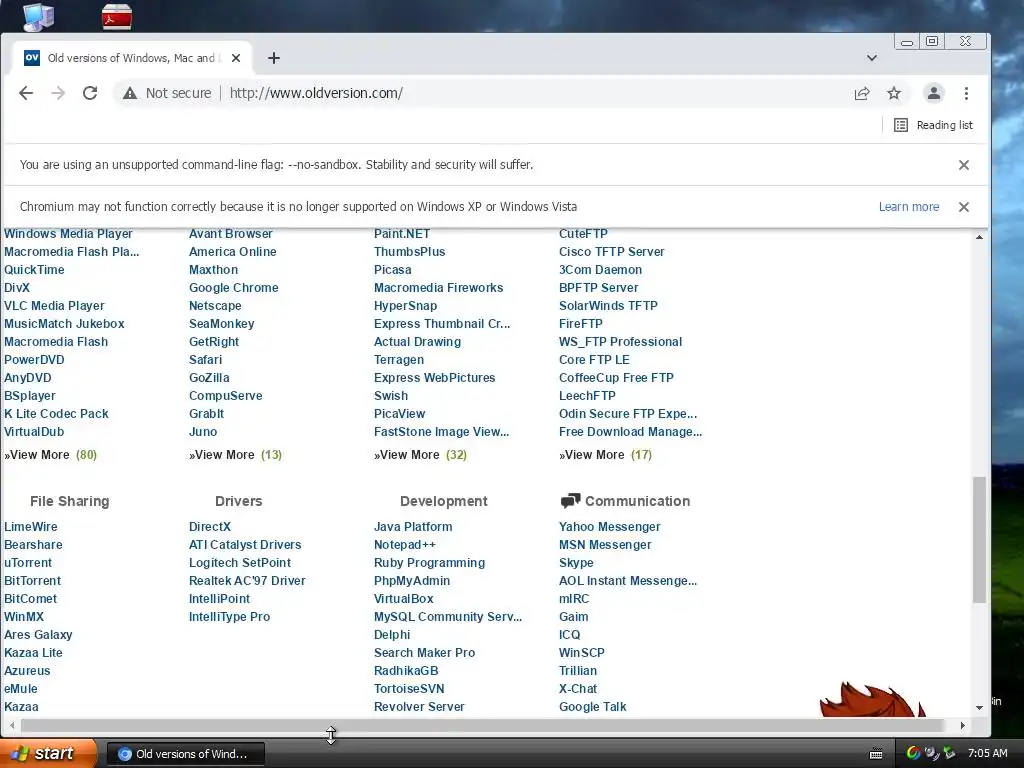The image size is (1024, 768).
Task: Open the uTorrent link
Action: [x=27, y=562]
